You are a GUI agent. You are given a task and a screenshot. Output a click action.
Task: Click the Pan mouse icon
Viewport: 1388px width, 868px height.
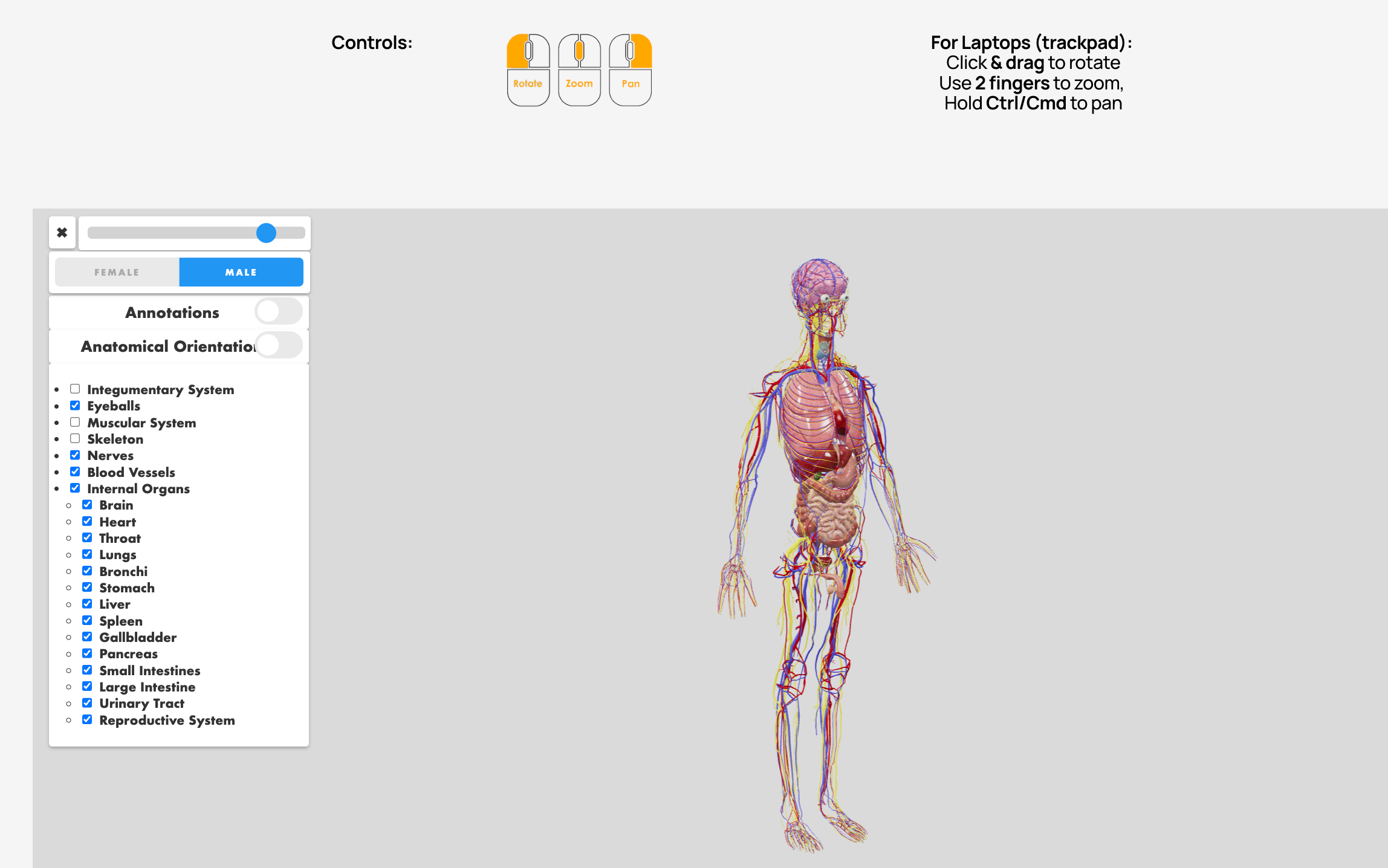click(x=631, y=70)
